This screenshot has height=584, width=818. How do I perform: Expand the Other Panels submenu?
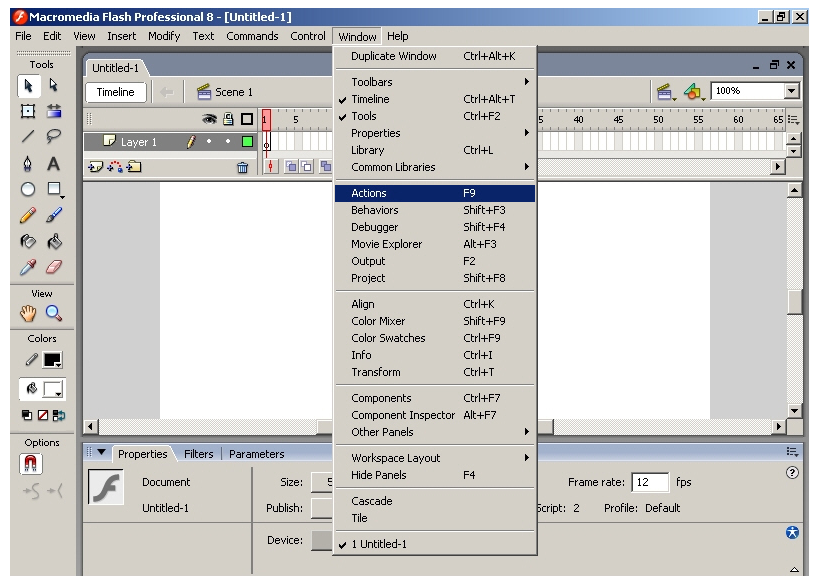435,432
